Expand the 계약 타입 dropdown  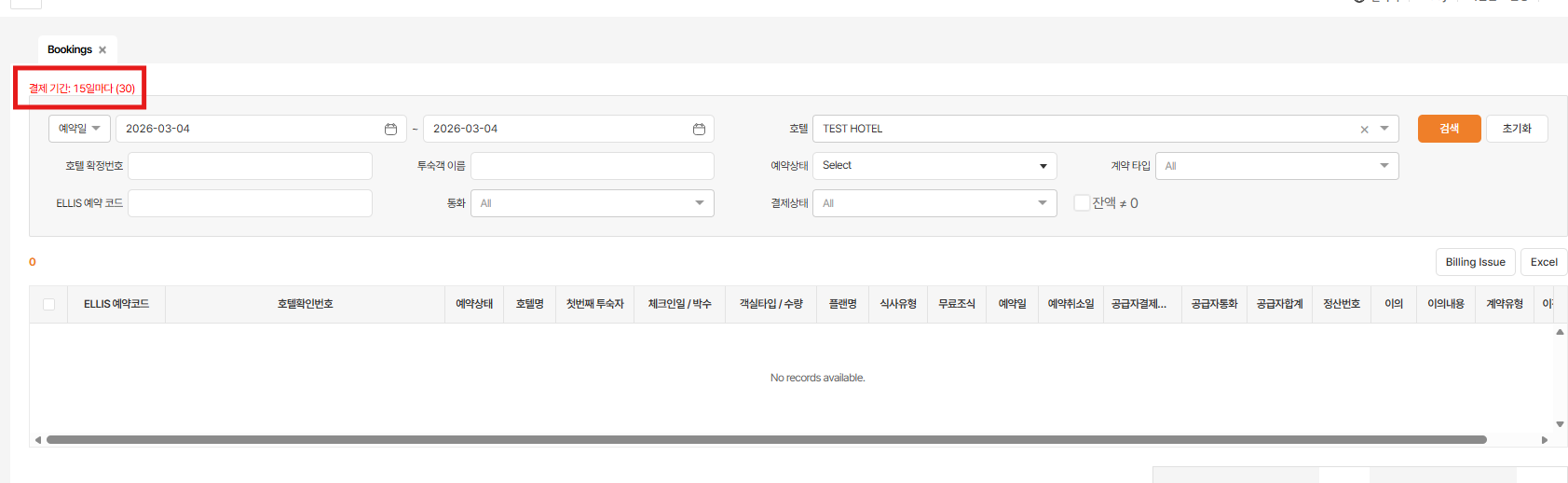(1276, 166)
